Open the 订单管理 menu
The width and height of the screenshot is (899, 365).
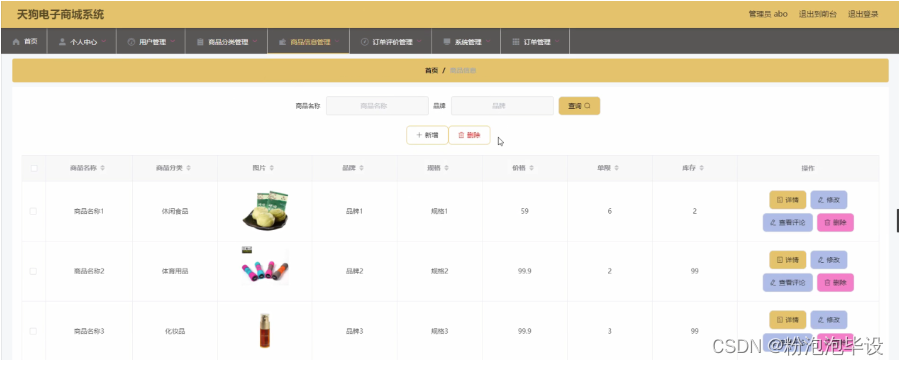535,42
